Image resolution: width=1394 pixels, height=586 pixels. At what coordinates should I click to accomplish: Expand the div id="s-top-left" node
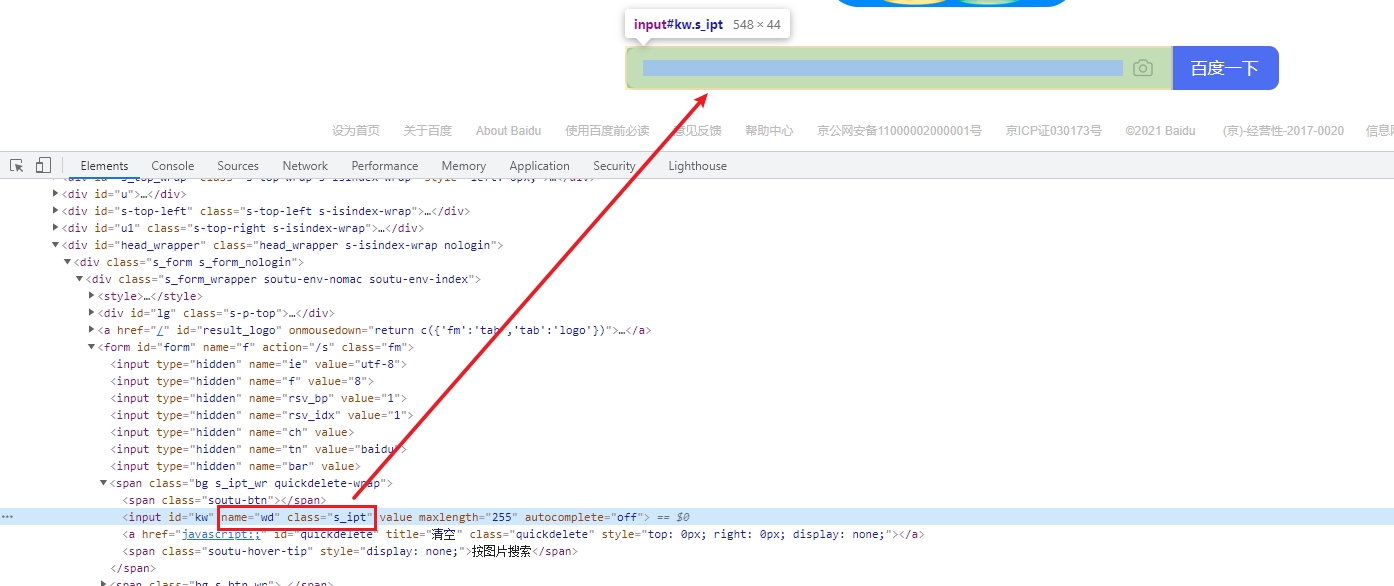click(x=57, y=211)
